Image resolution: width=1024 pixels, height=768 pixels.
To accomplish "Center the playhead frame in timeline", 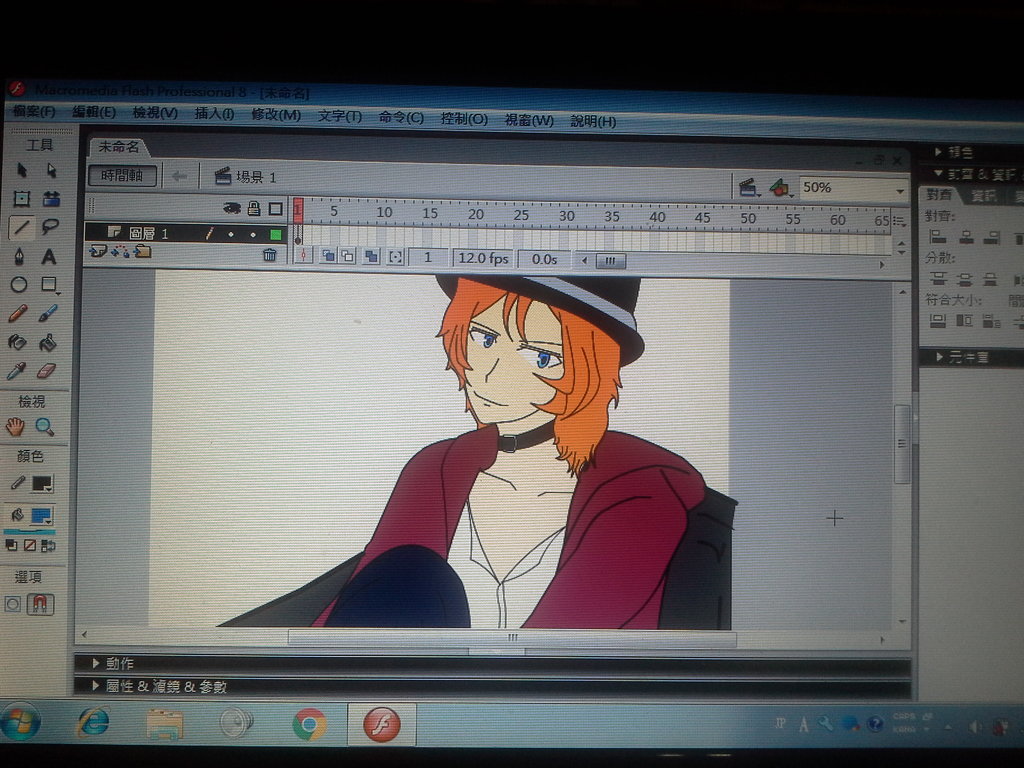I will [303, 255].
